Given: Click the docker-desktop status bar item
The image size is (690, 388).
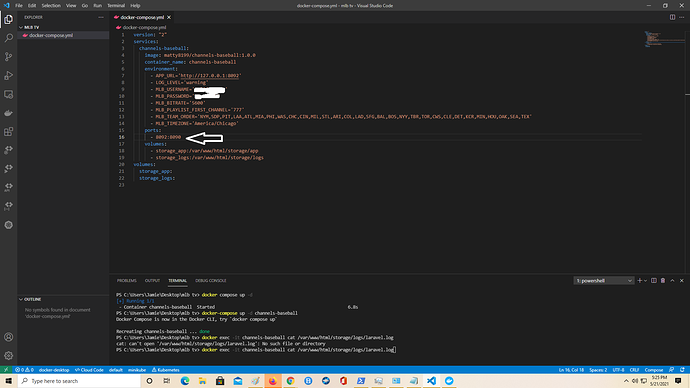Looking at the screenshot, I should pyautogui.click(x=54, y=370).
